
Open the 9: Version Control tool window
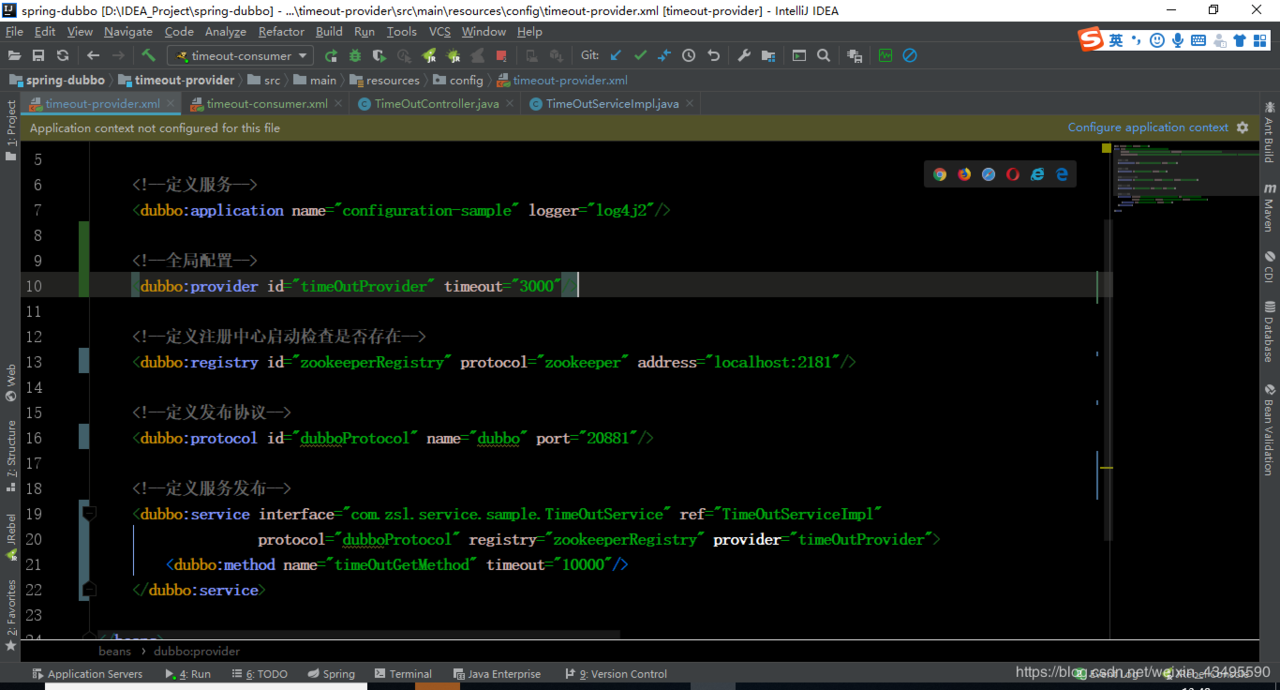pyautogui.click(x=616, y=674)
